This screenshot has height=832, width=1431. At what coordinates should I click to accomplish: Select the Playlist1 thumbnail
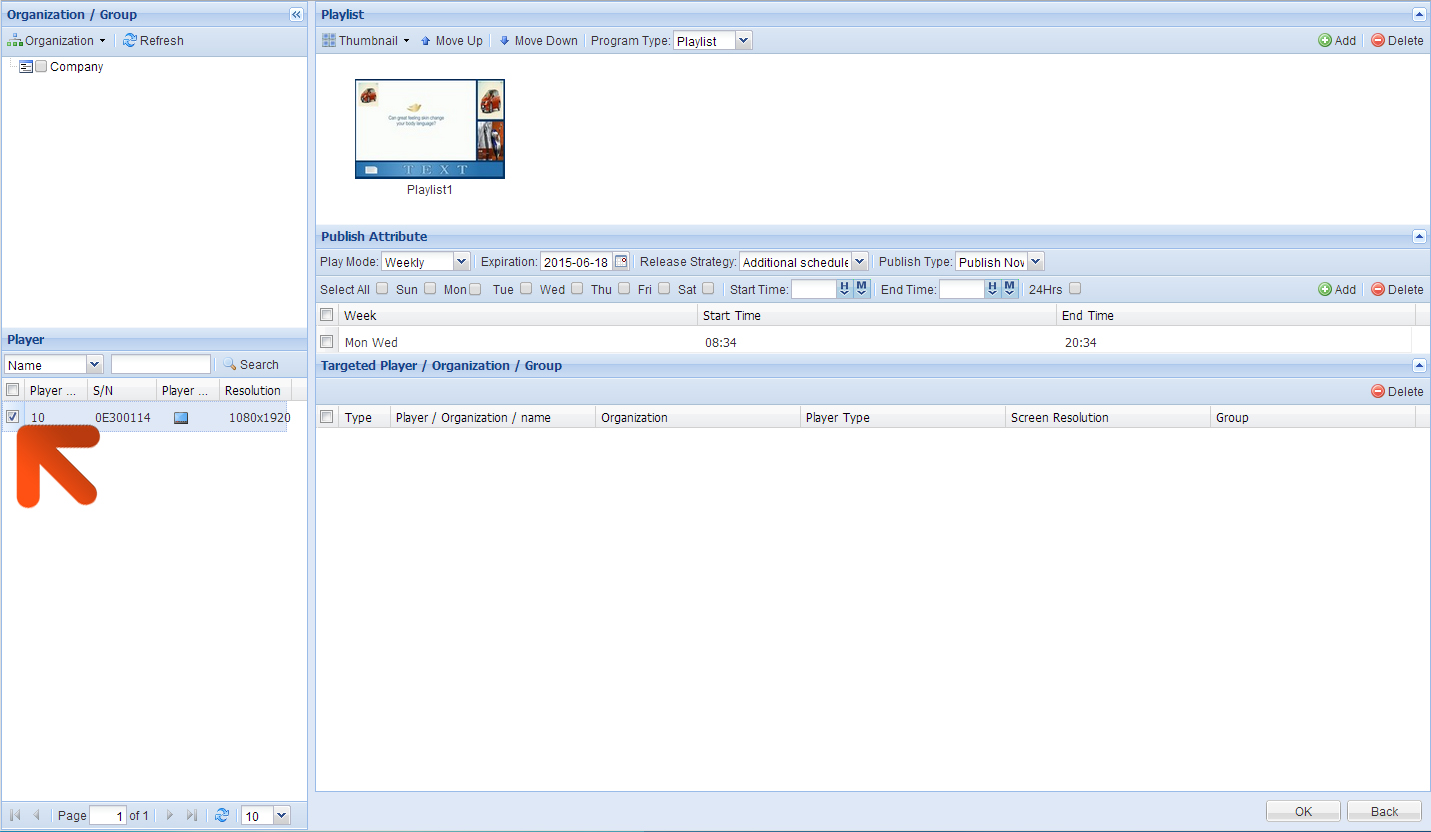click(x=430, y=129)
